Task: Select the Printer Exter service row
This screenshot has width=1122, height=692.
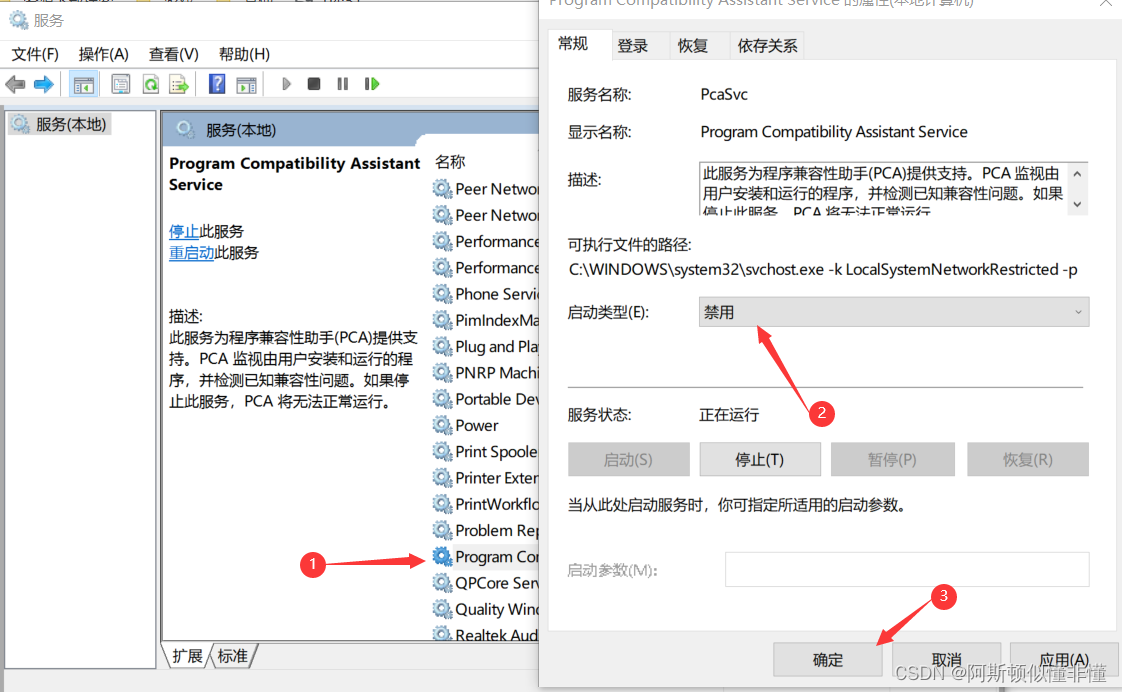Action: pyautogui.click(x=486, y=477)
